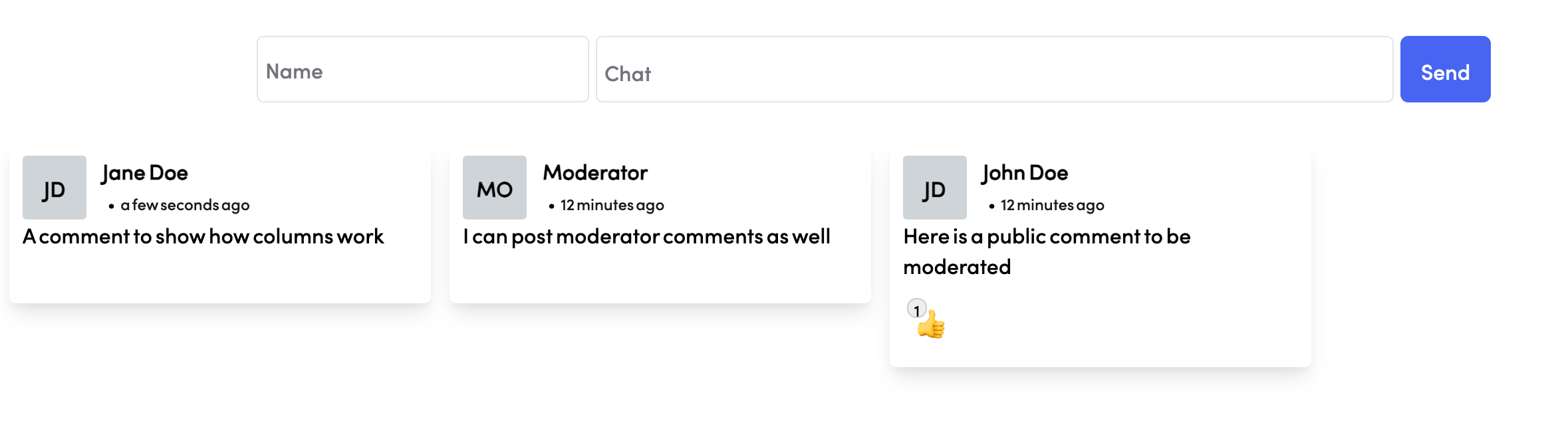Click the Moderator author name
This screenshot has height=431, width=1568.
pos(595,173)
